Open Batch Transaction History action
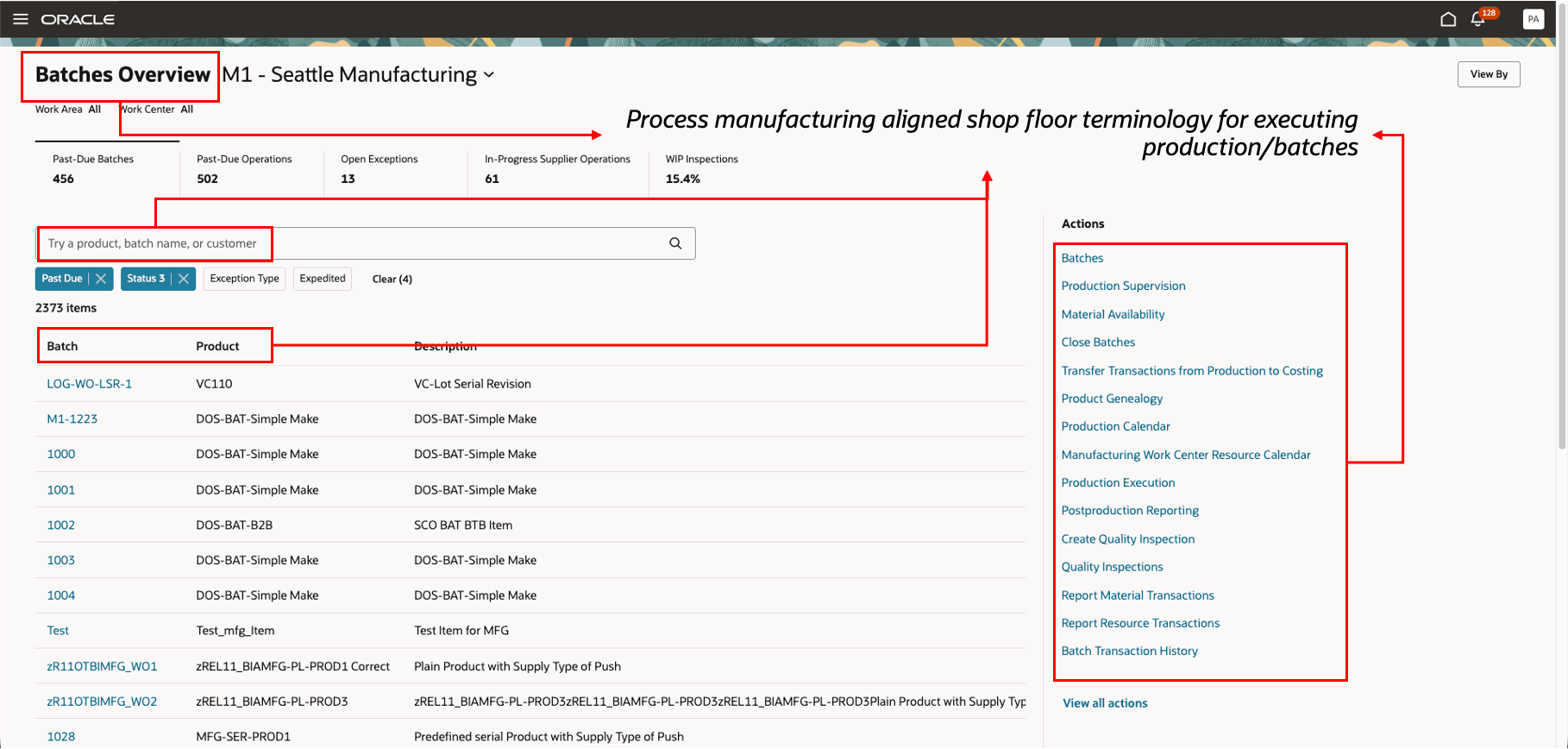 coord(1129,651)
